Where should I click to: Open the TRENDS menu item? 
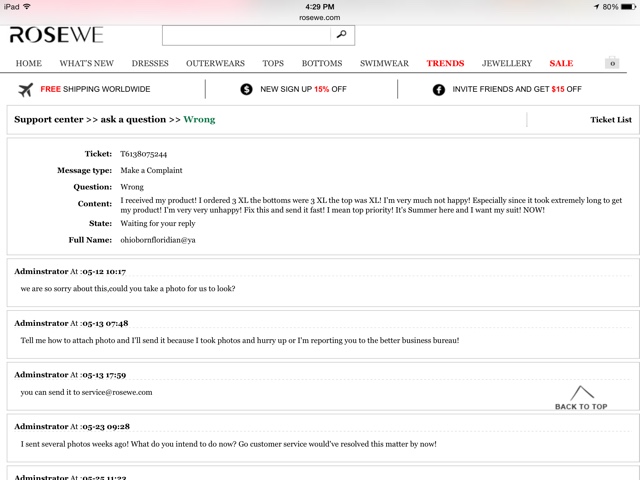pyautogui.click(x=445, y=63)
